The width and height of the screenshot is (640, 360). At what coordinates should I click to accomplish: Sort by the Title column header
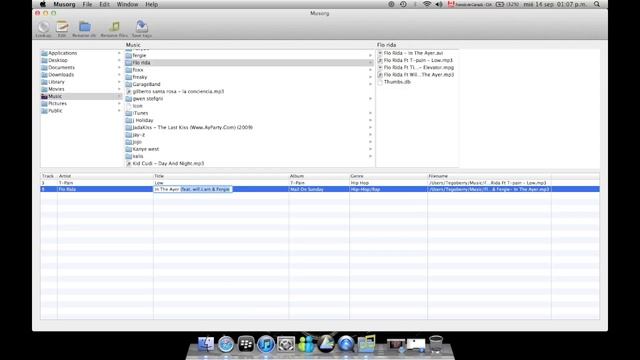(221, 176)
